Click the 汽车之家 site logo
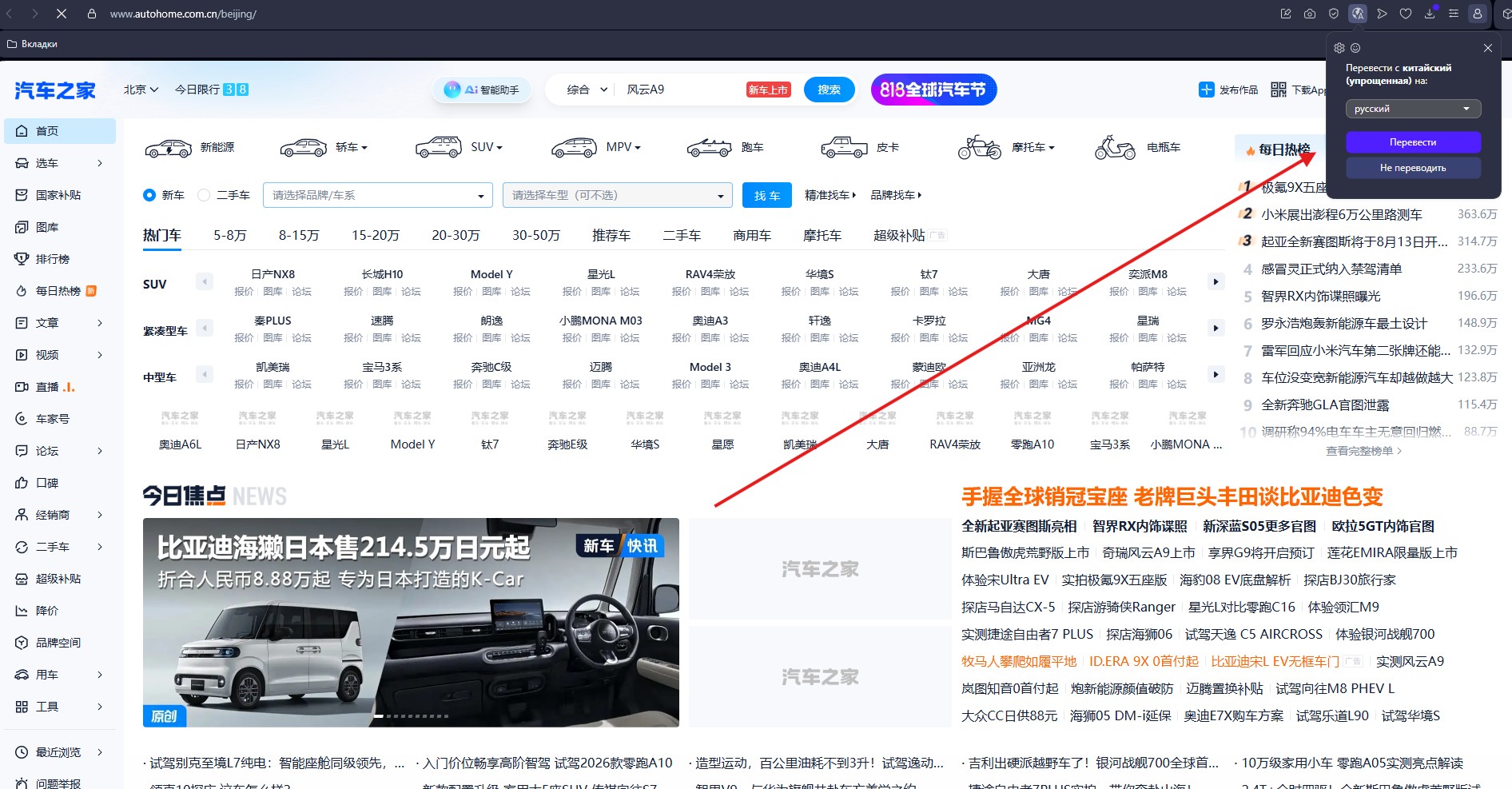 [x=55, y=90]
